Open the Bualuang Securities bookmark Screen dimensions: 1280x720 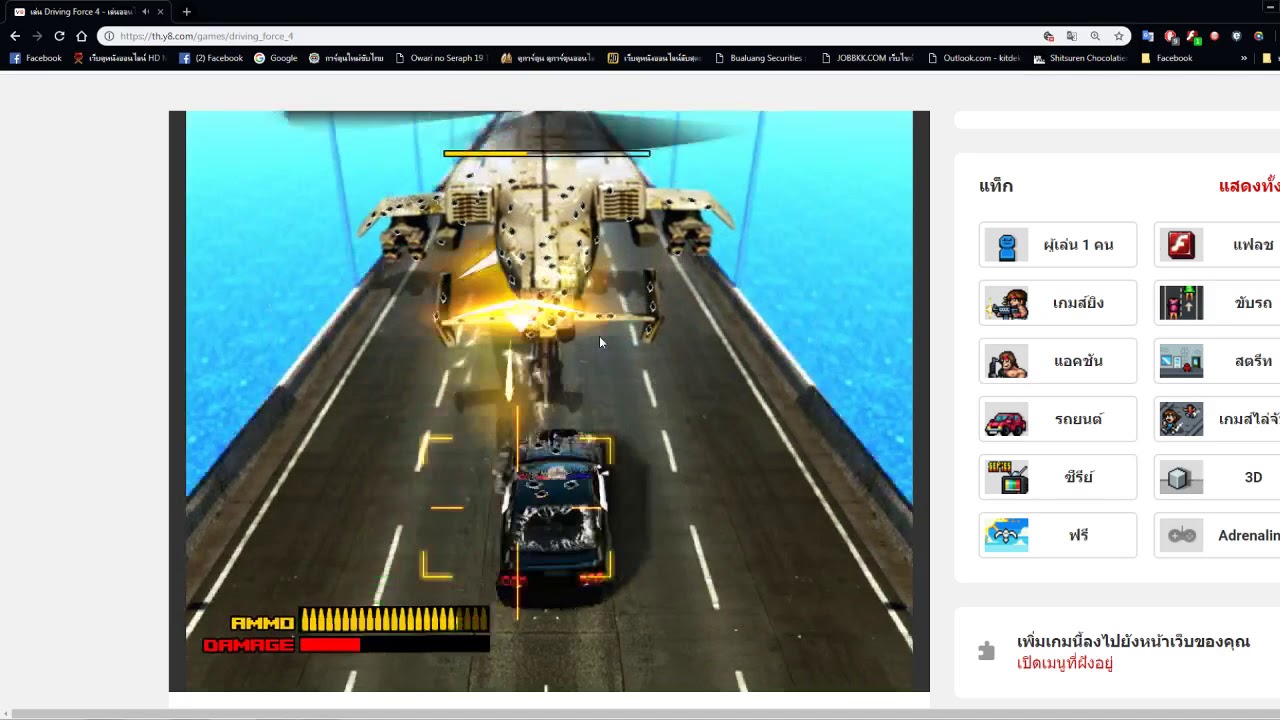click(x=759, y=58)
